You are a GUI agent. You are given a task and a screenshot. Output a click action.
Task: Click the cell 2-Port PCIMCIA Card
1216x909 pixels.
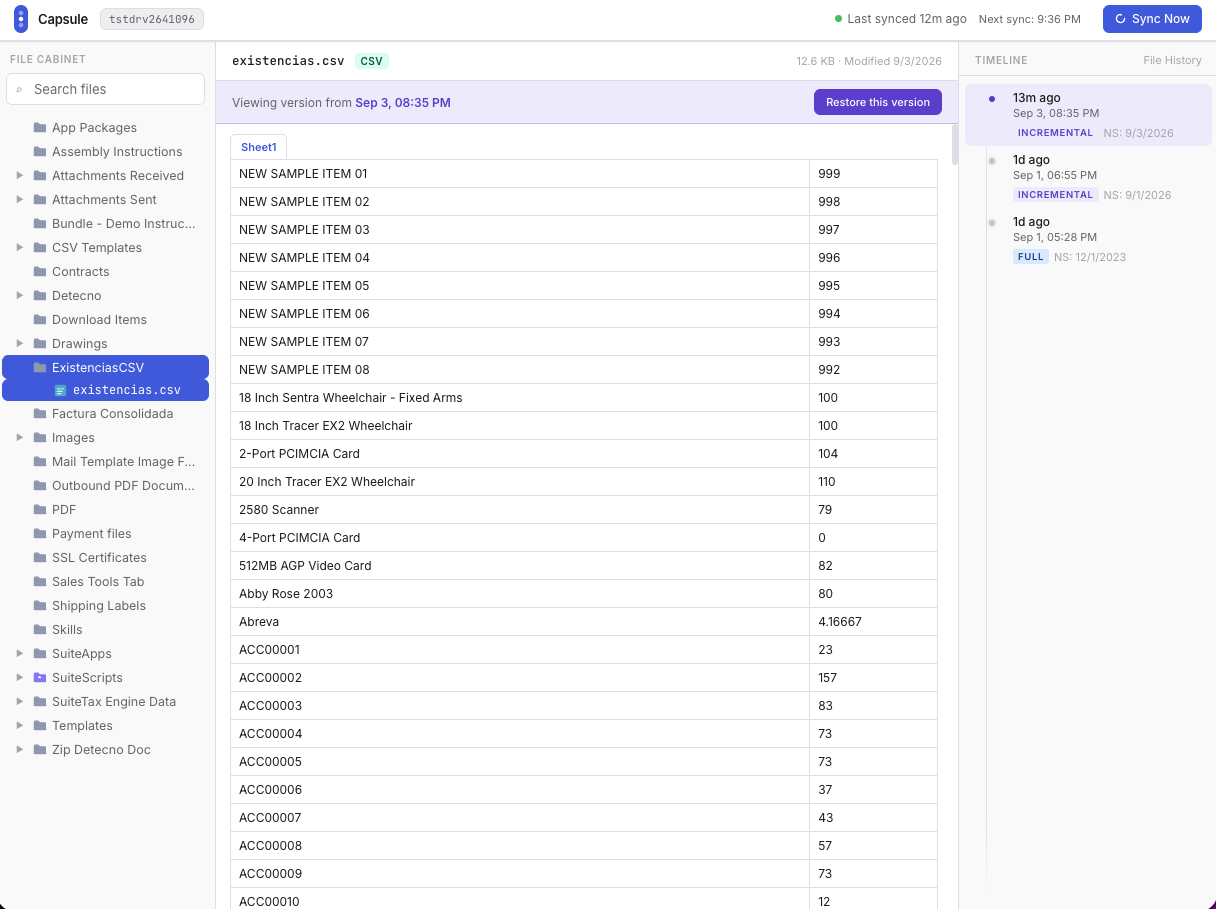[520, 454]
